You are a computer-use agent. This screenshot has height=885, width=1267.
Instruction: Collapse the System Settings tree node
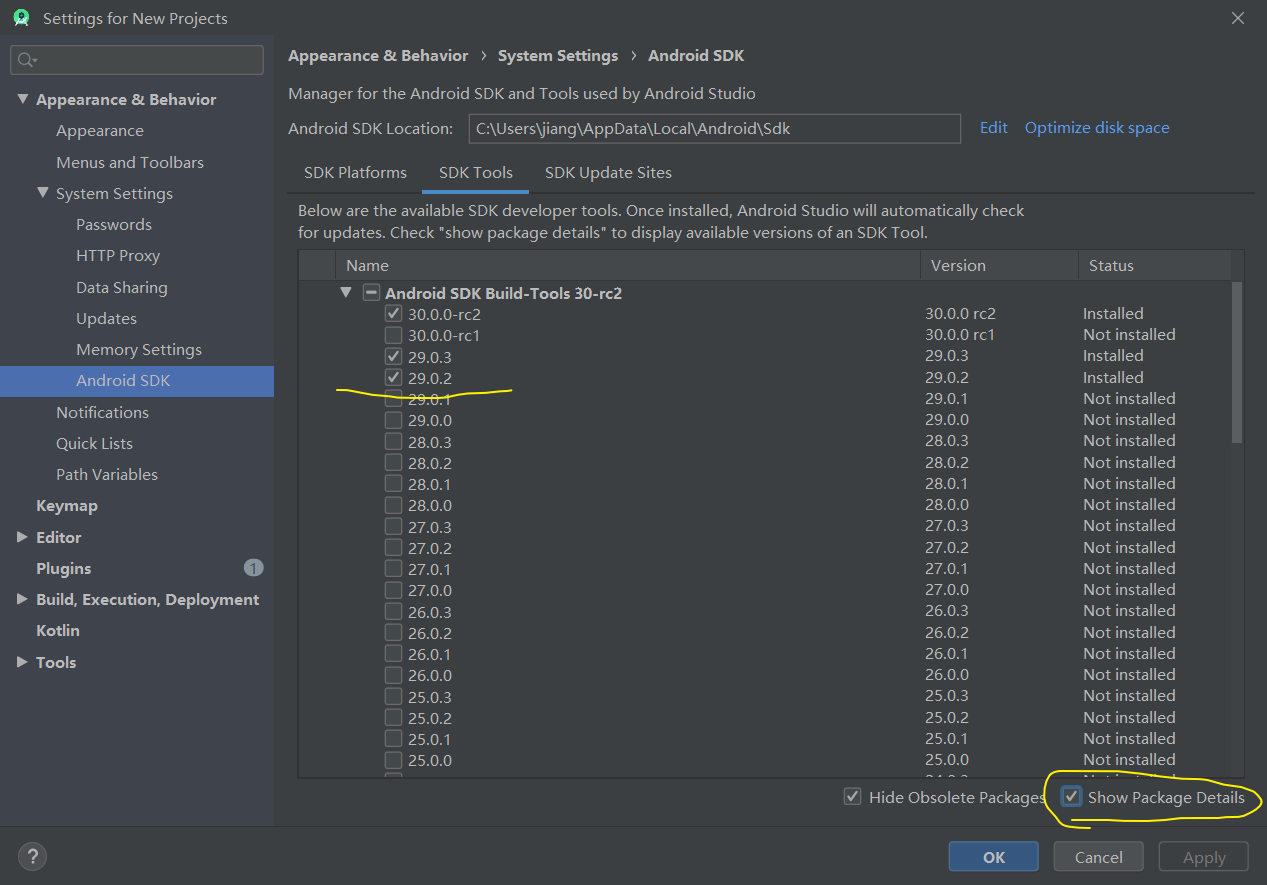click(x=43, y=193)
